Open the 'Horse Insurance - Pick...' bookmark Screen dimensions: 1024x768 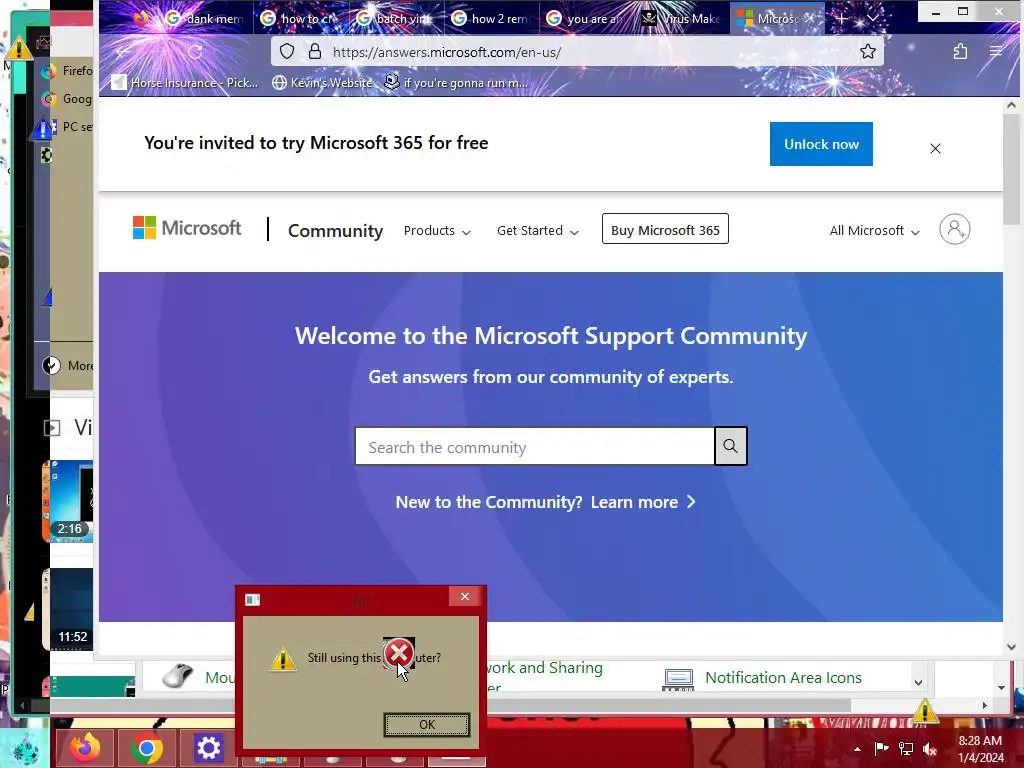coord(185,82)
